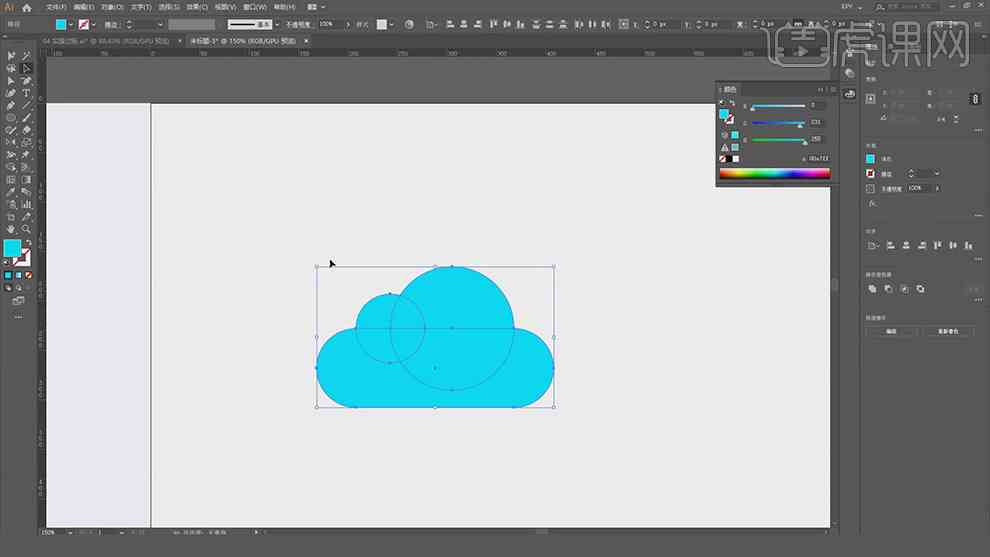This screenshot has width=990, height=557.
Task: Select the Zoom magnifier tool
Action: (x=27, y=229)
